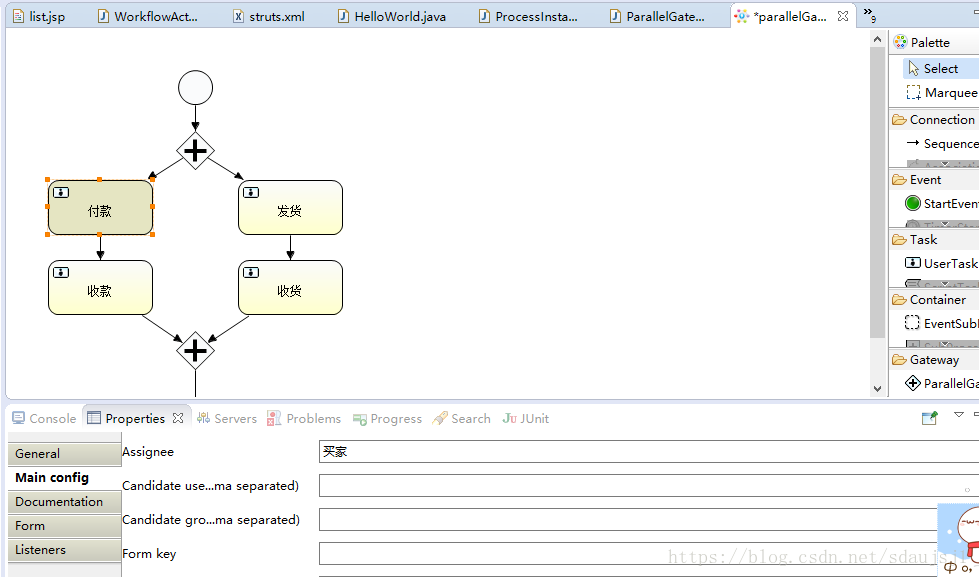
Task: Select the 收货 user task
Action: pyautogui.click(x=290, y=287)
